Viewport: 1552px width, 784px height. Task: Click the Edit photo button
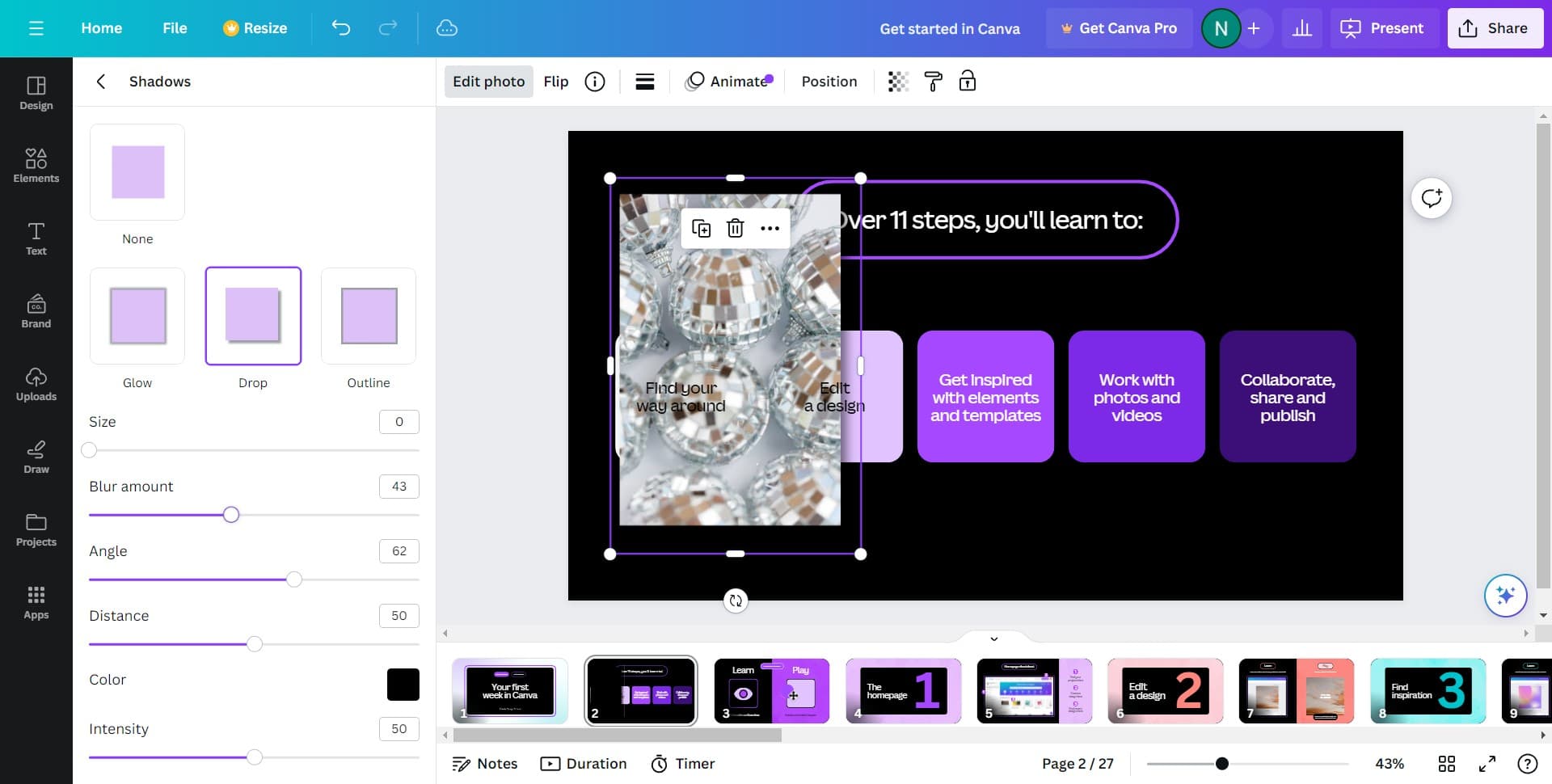tap(488, 82)
